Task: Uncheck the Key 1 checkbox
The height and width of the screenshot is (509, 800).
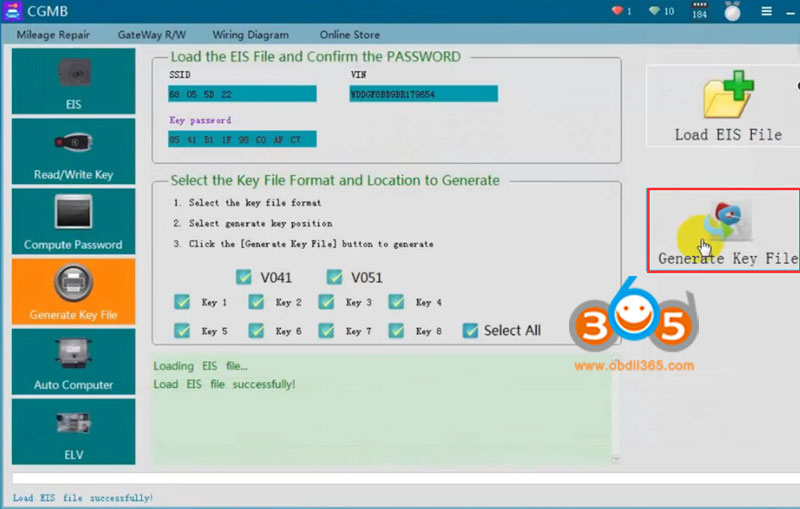Action: (x=182, y=302)
